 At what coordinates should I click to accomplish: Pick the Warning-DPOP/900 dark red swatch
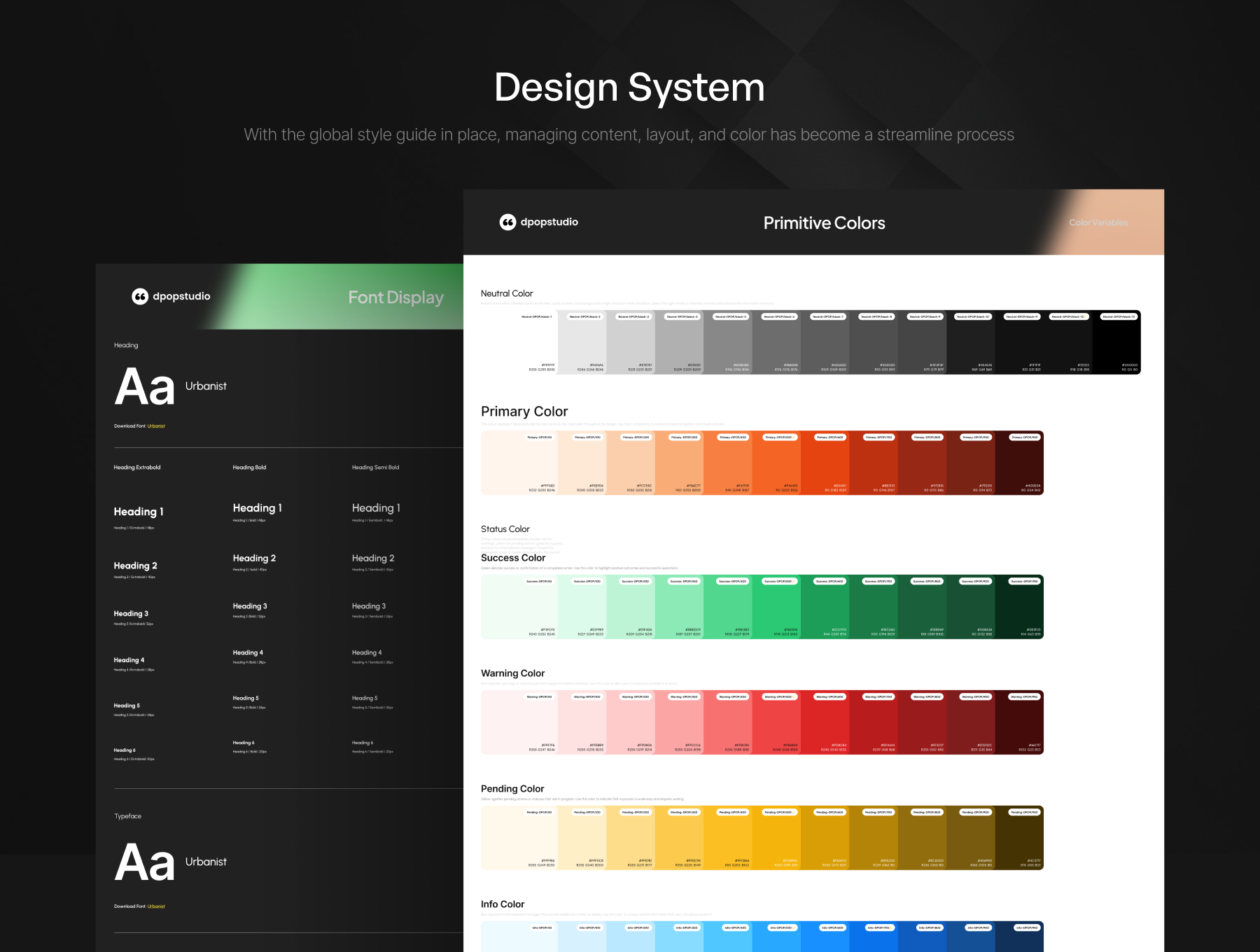[x=971, y=722]
